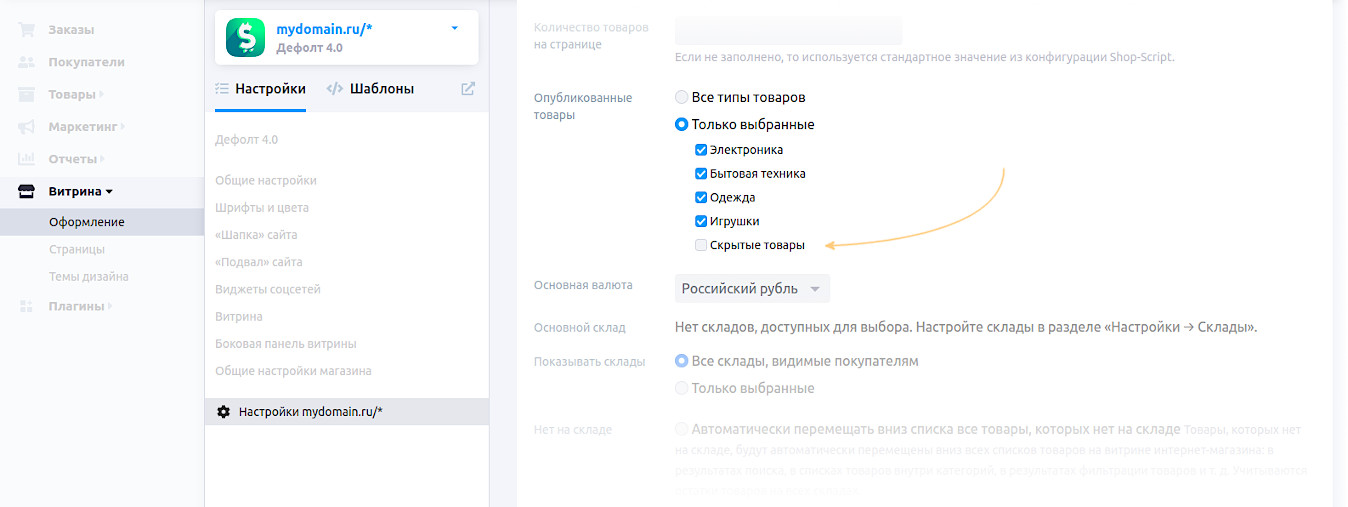Viewport: 1348px width, 507px height.
Task: Click the people icon for Покупатели
Action: [x=27, y=62]
